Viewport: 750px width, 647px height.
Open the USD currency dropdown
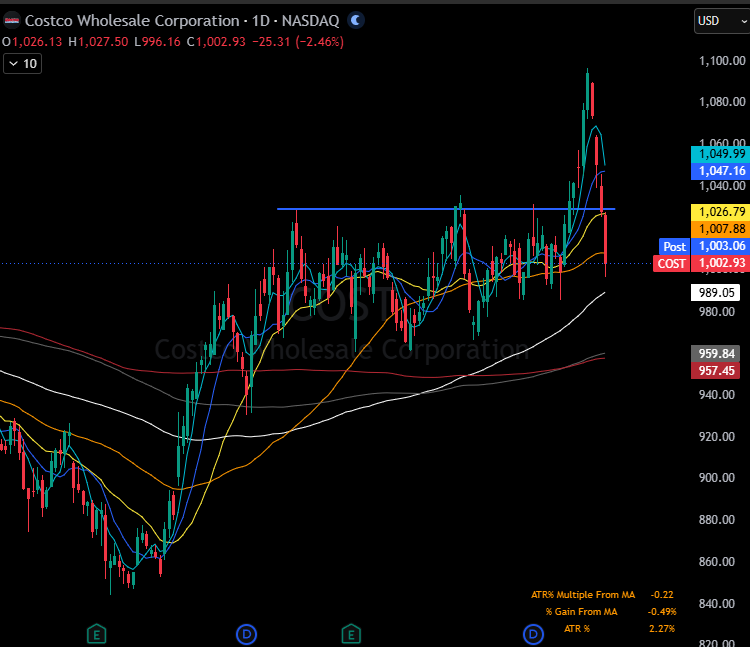pos(722,21)
